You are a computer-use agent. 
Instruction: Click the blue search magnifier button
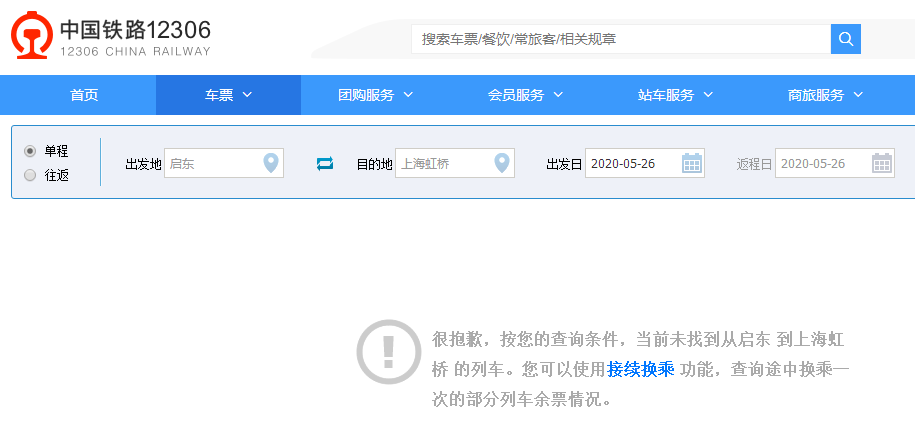(x=846, y=39)
